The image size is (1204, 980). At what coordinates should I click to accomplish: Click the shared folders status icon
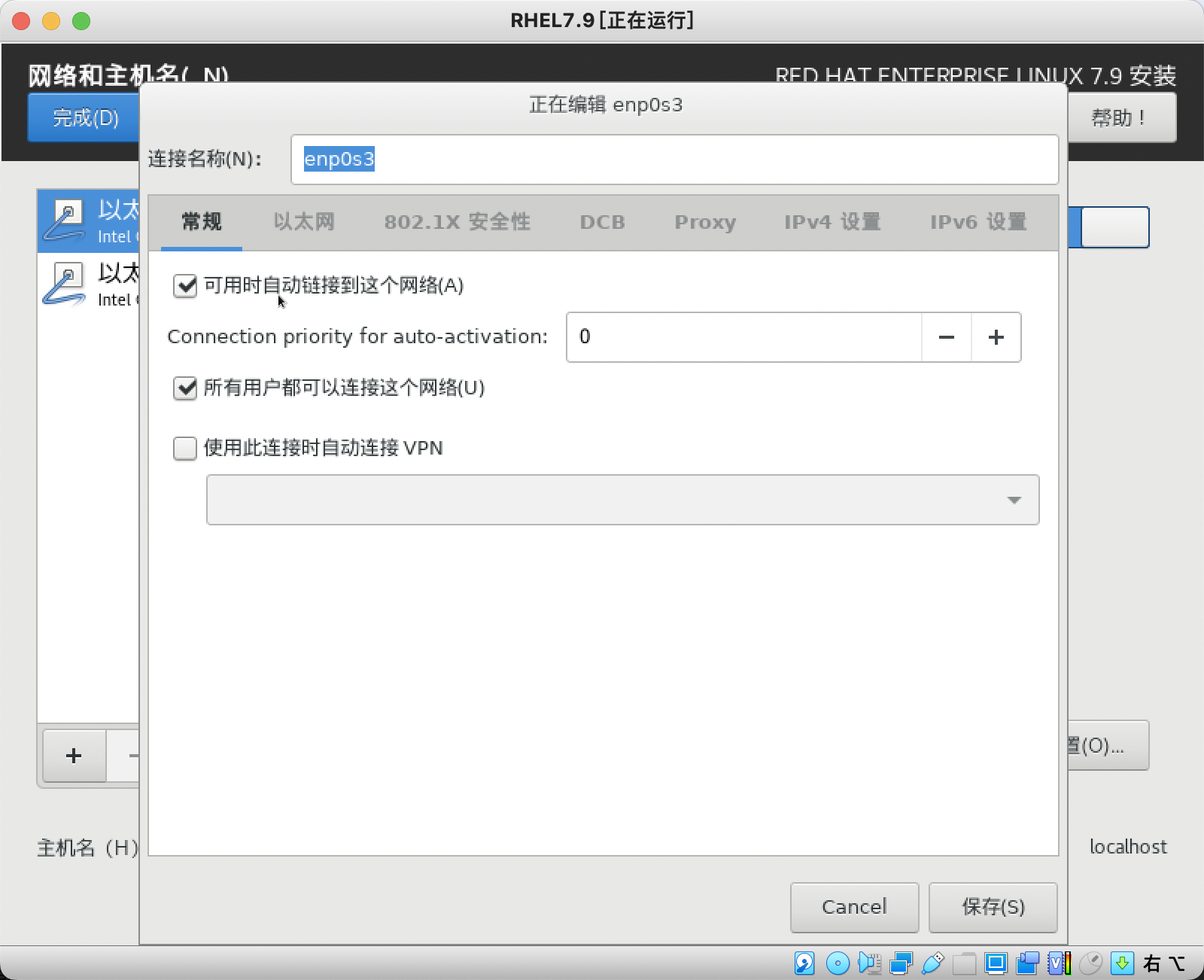pyautogui.click(x=964, y=963)
